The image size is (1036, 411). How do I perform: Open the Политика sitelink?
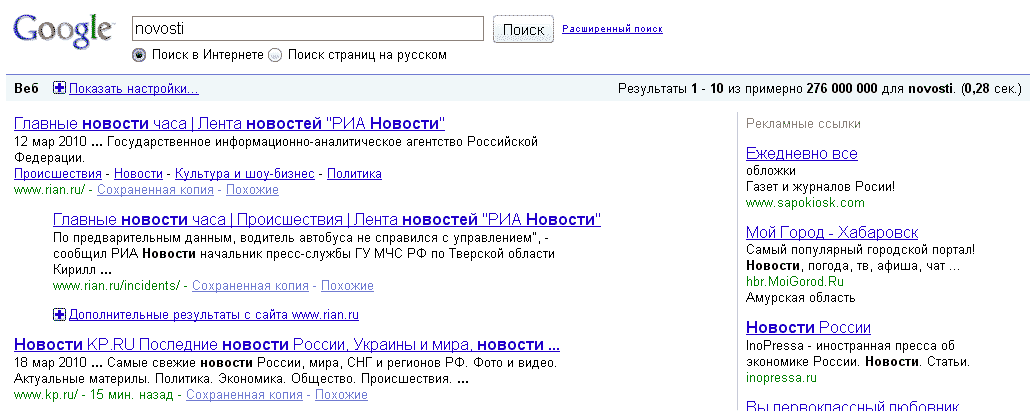click(x=354, y=174)
